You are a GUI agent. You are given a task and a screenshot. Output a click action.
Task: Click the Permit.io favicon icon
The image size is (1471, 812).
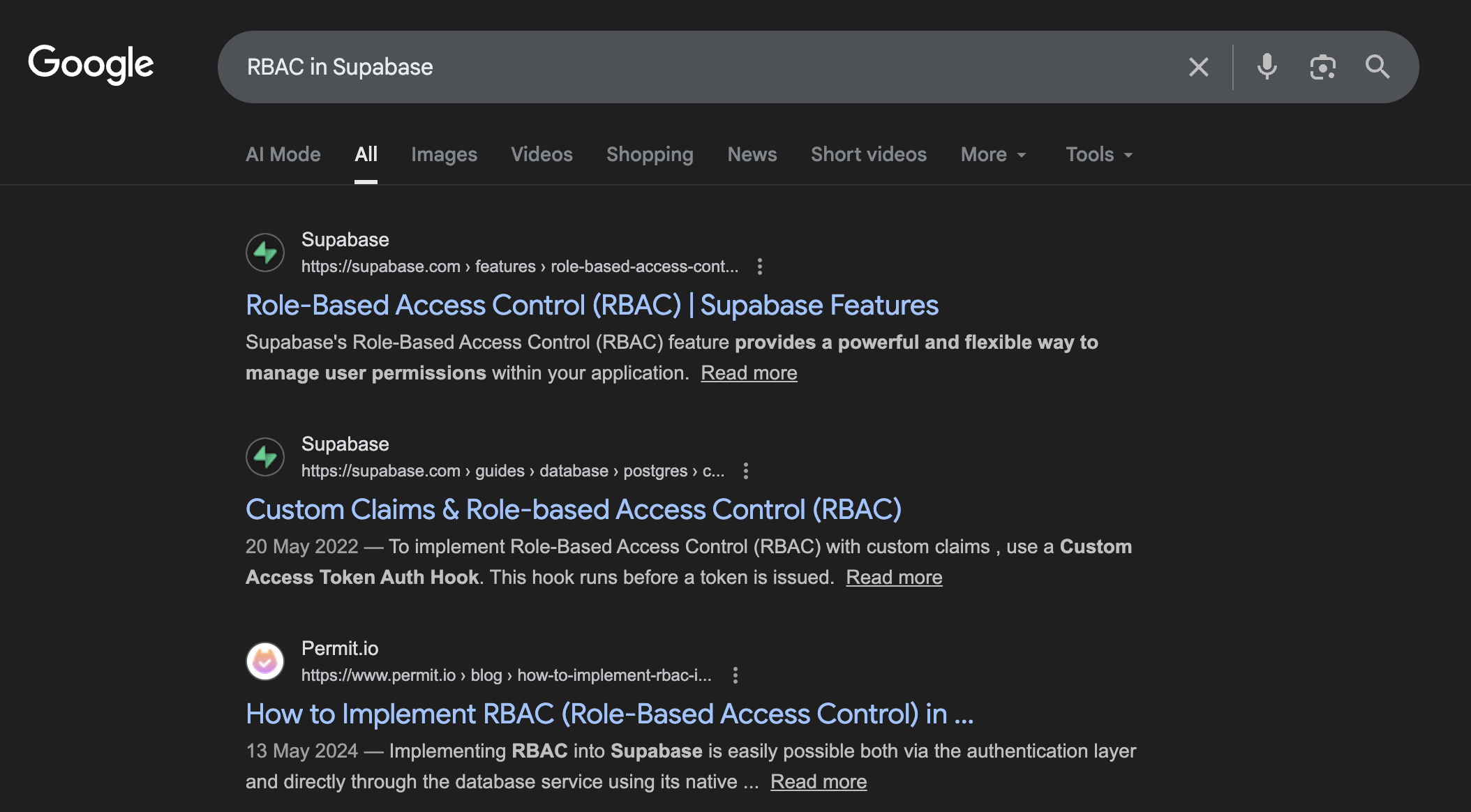[x=265, y=661]
